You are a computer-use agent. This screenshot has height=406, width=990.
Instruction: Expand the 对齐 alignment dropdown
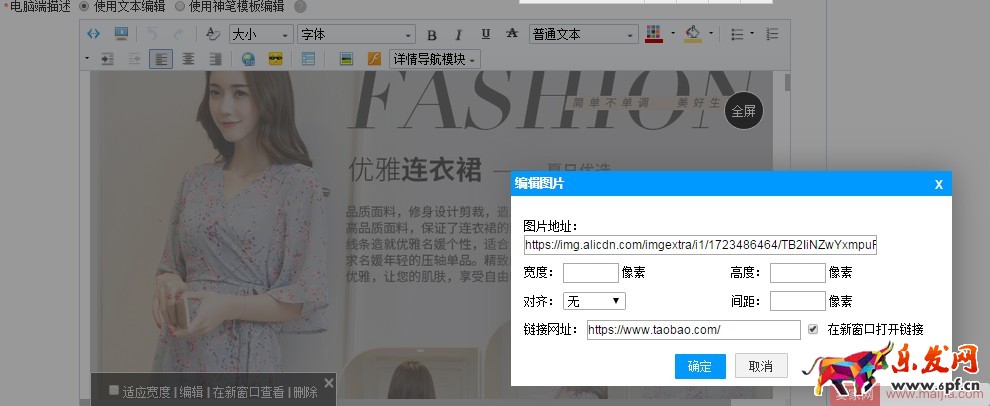tap(595, 301)
